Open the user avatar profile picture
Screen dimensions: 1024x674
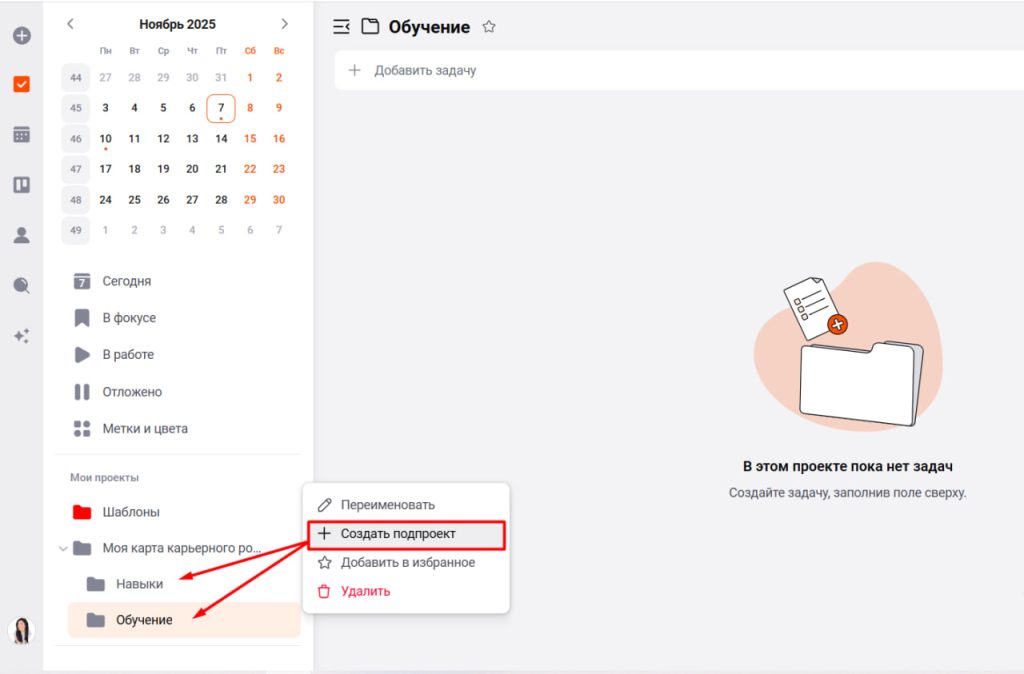click(x=21, y=630)
